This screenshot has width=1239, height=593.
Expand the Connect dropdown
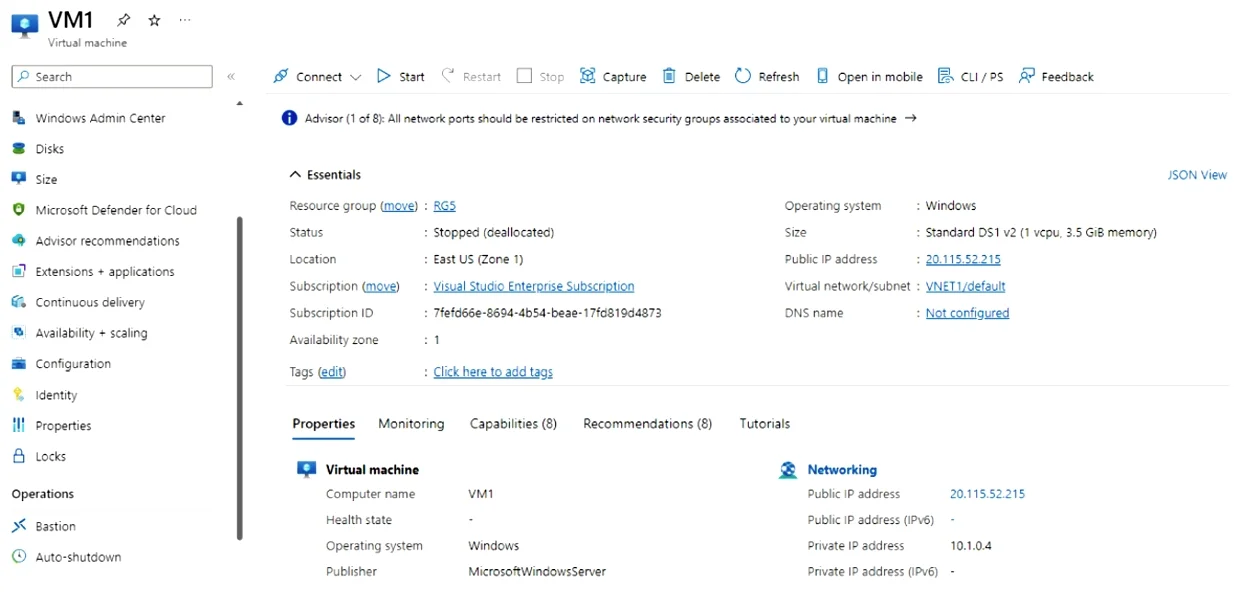[x=355, y=77]
